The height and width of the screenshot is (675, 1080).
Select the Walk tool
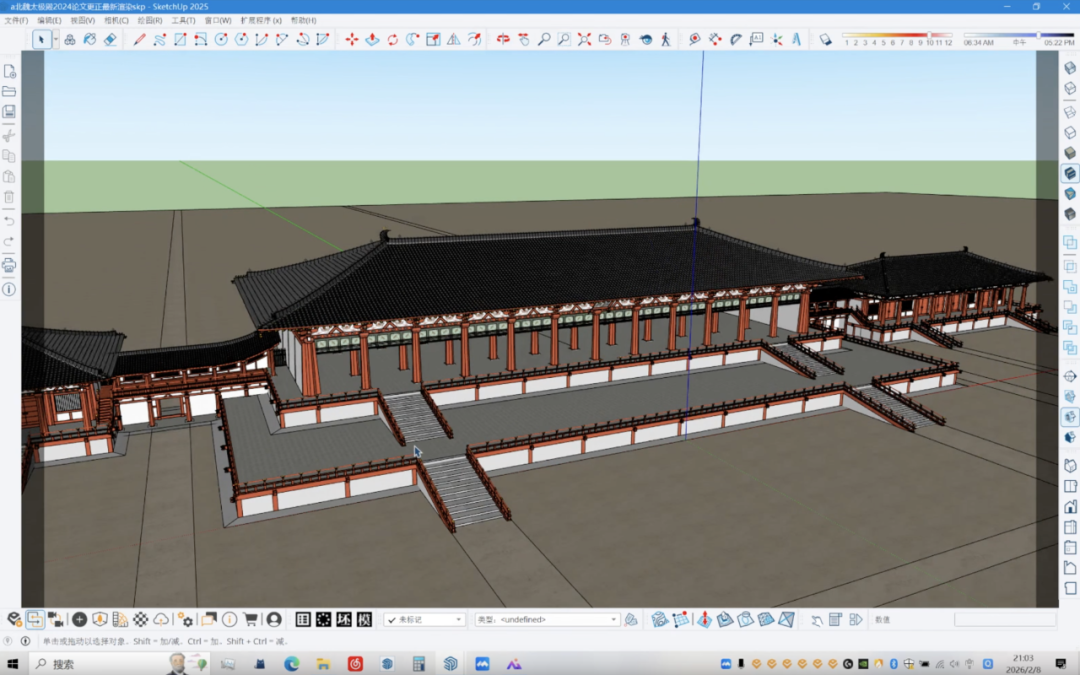pyautogui.click(x=665, y=39)
